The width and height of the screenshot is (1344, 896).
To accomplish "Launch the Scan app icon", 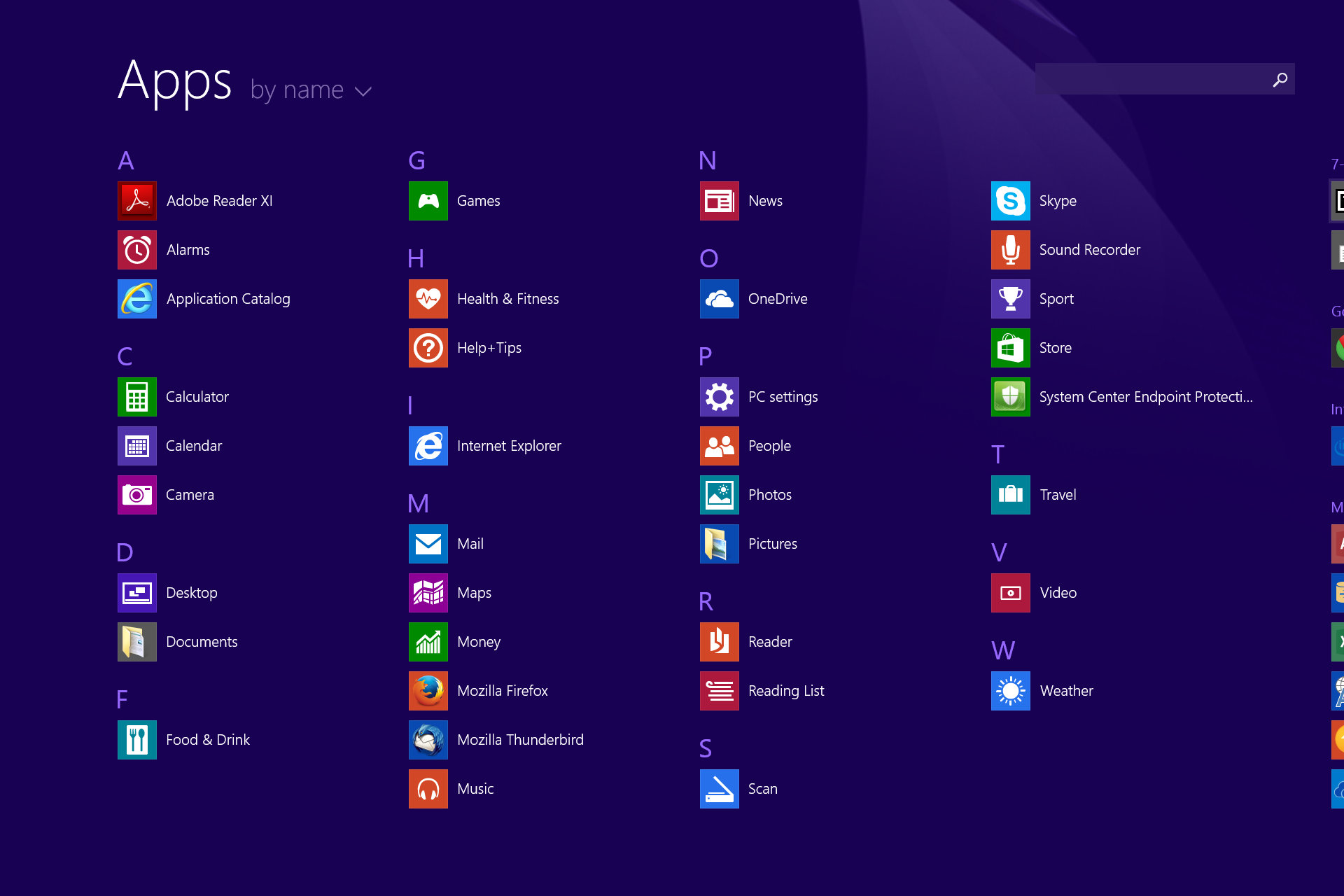I will [720, 789].
